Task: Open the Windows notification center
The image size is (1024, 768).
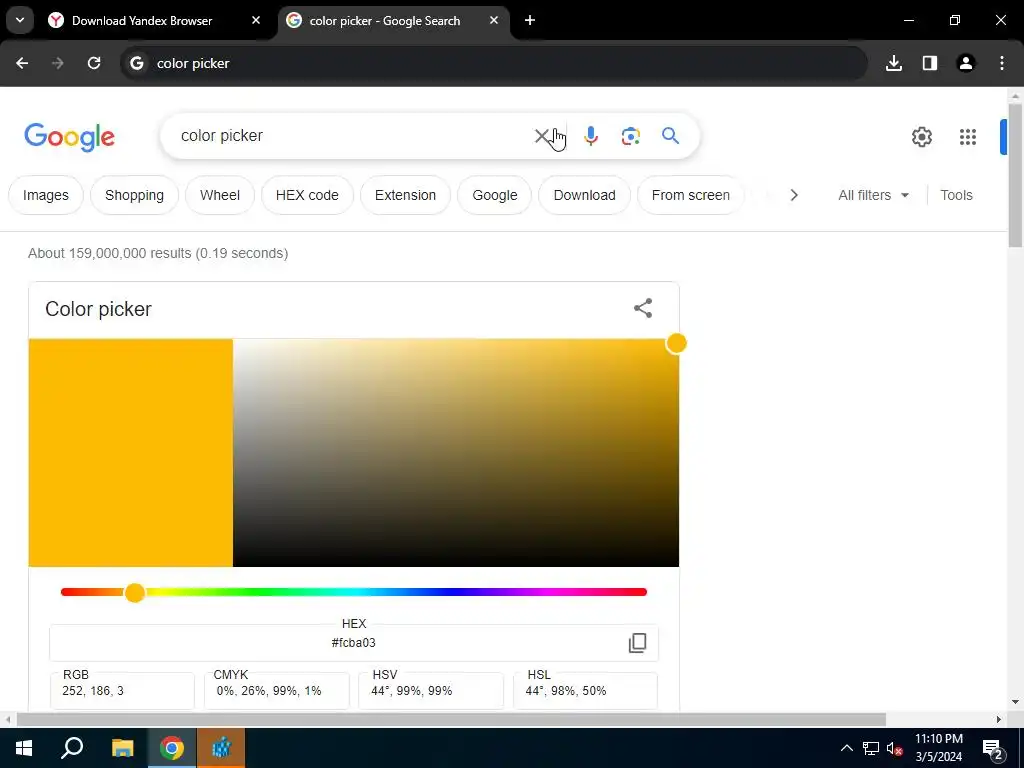Action: coord(993,748)
